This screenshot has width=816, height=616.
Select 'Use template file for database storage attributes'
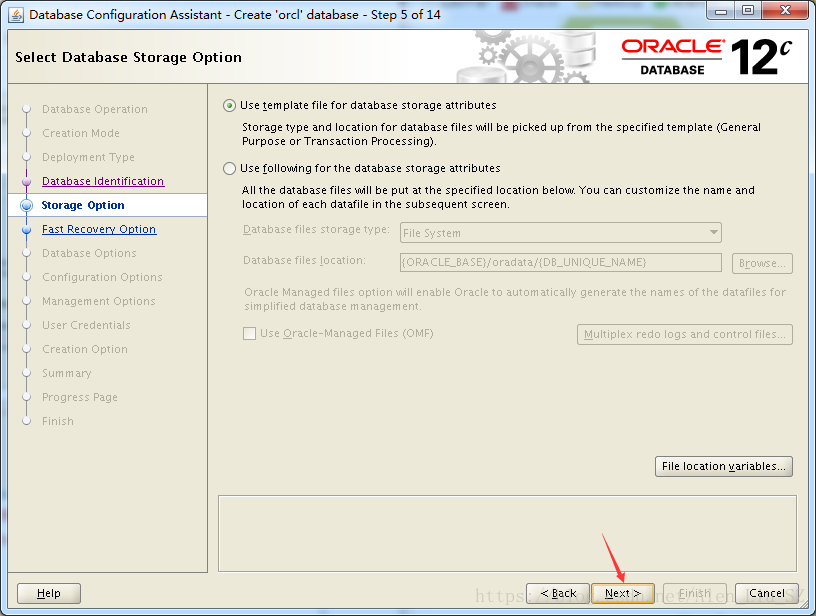(x=229, y=106)
